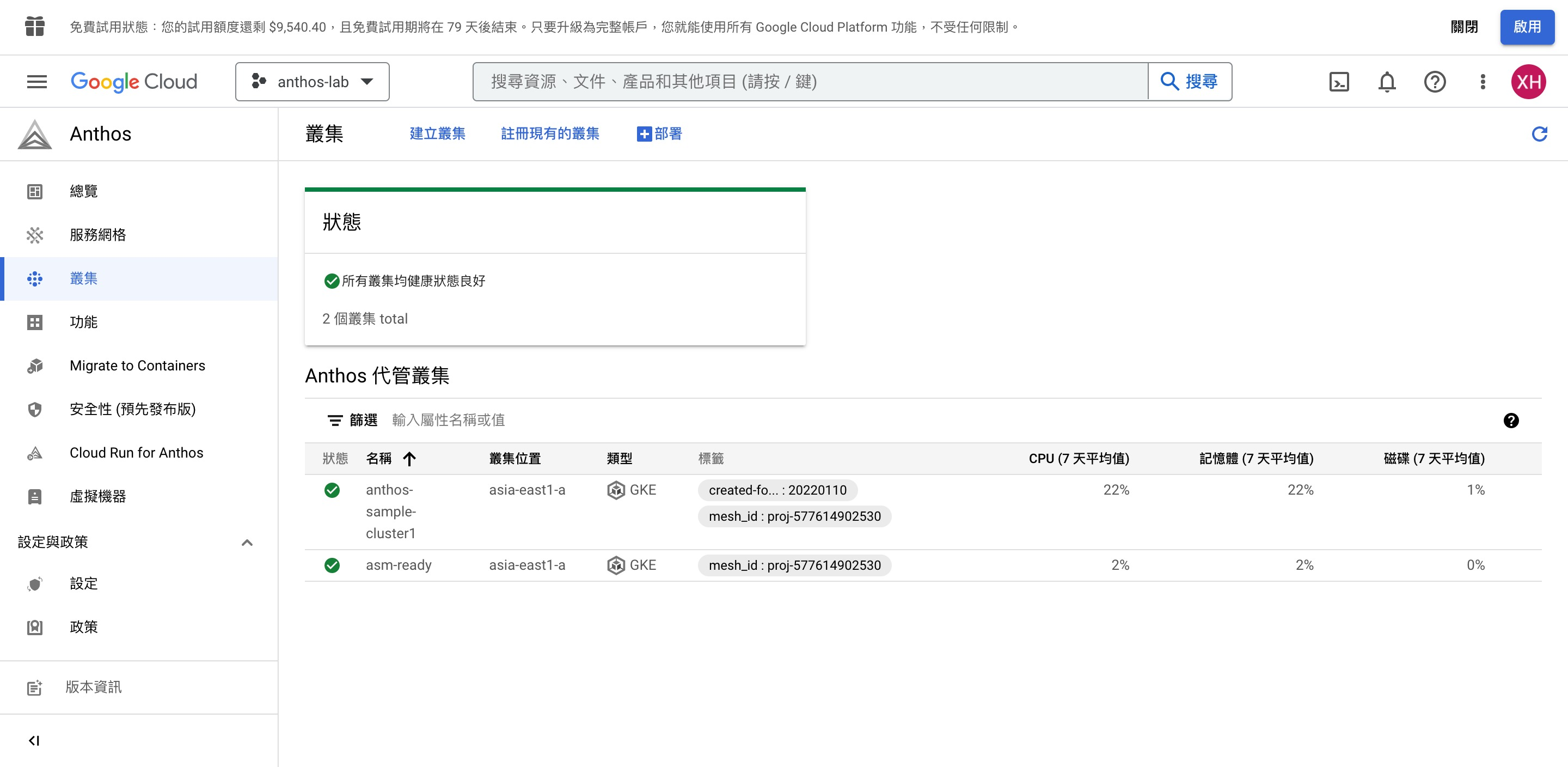The image size is (1568, 767).
Task: Click the refresh clusters icon
Action: [1539, 134]
